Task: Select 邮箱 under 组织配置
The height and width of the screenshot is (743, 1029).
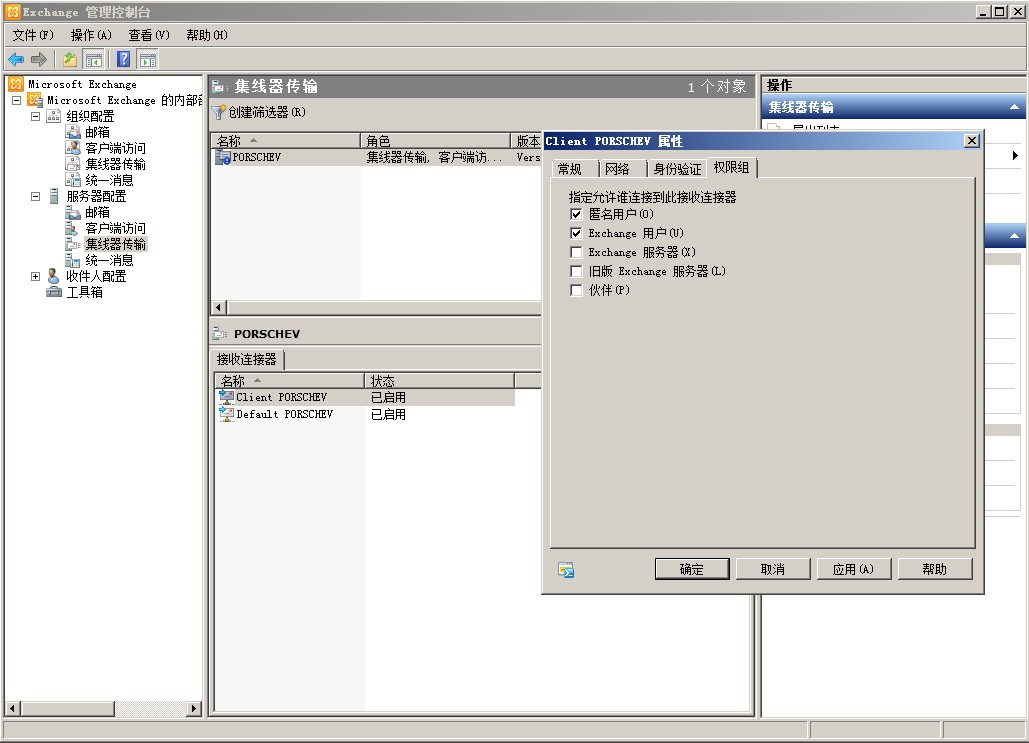Action: [x=97, y=133]
